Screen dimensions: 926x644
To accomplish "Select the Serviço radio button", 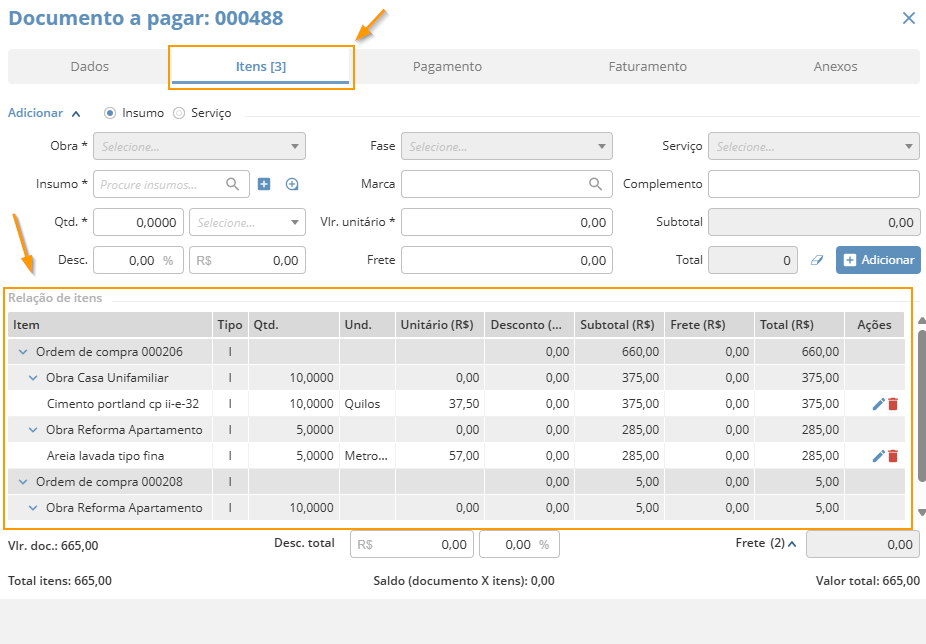I will (179, 113).
